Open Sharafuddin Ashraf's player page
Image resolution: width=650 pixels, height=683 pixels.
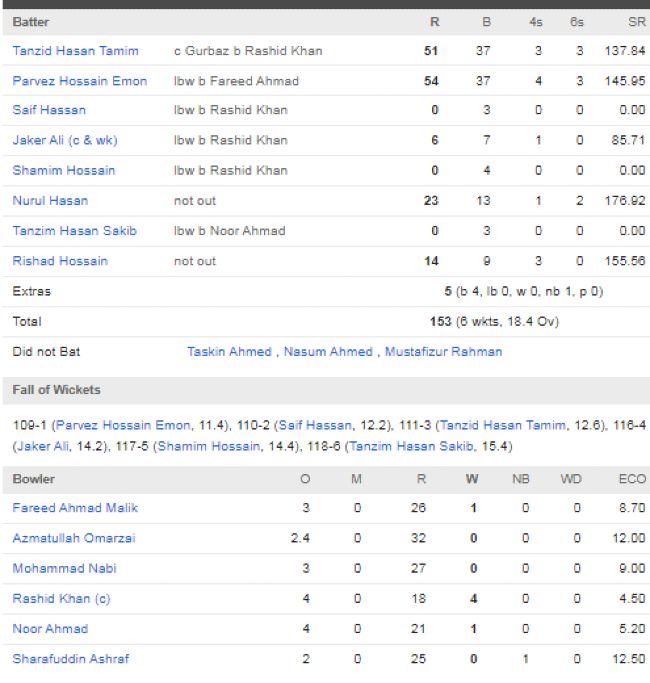(x=70, y=659)
